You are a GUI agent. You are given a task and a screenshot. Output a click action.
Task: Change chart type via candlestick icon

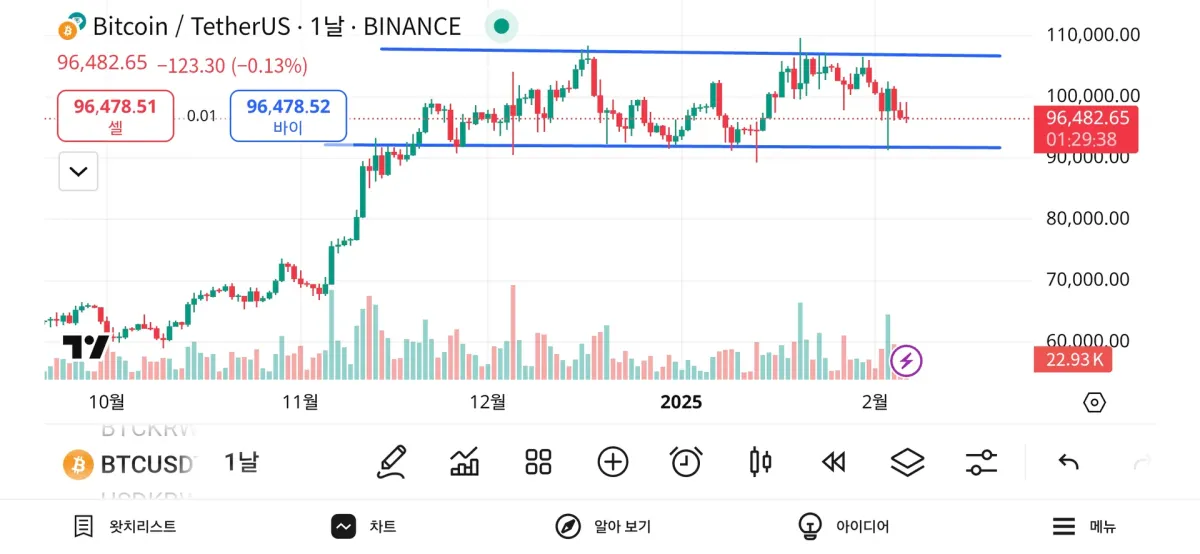[x=760, y=462]
